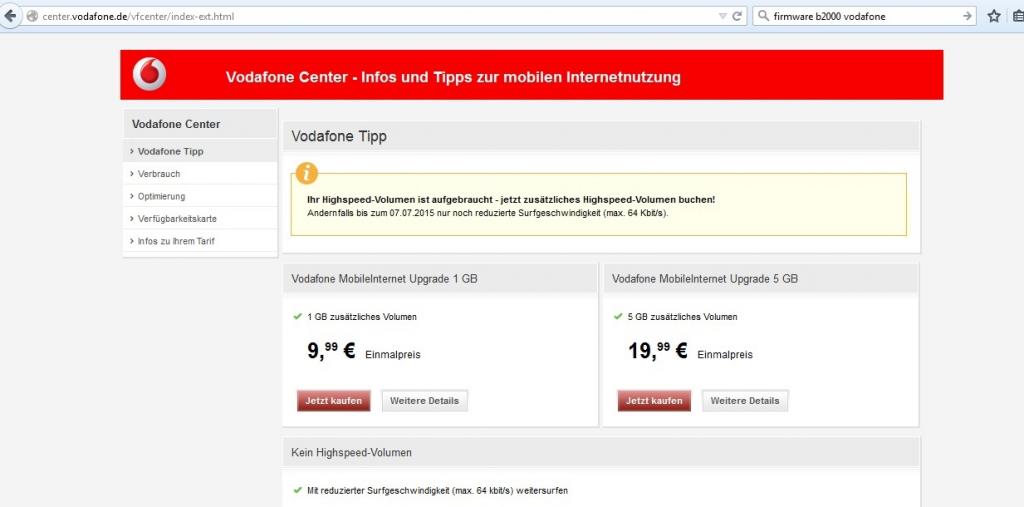Click the Kein Highspeed-Volumen heading
Viewport: 1024px width, 507px height.
(351, 452)
